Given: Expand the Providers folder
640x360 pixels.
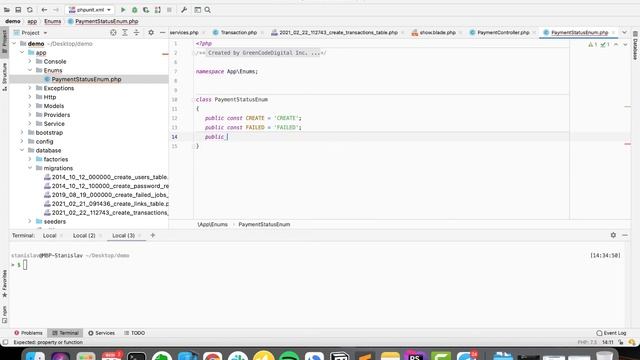Looking at the screenshot, I should point(30,115).
